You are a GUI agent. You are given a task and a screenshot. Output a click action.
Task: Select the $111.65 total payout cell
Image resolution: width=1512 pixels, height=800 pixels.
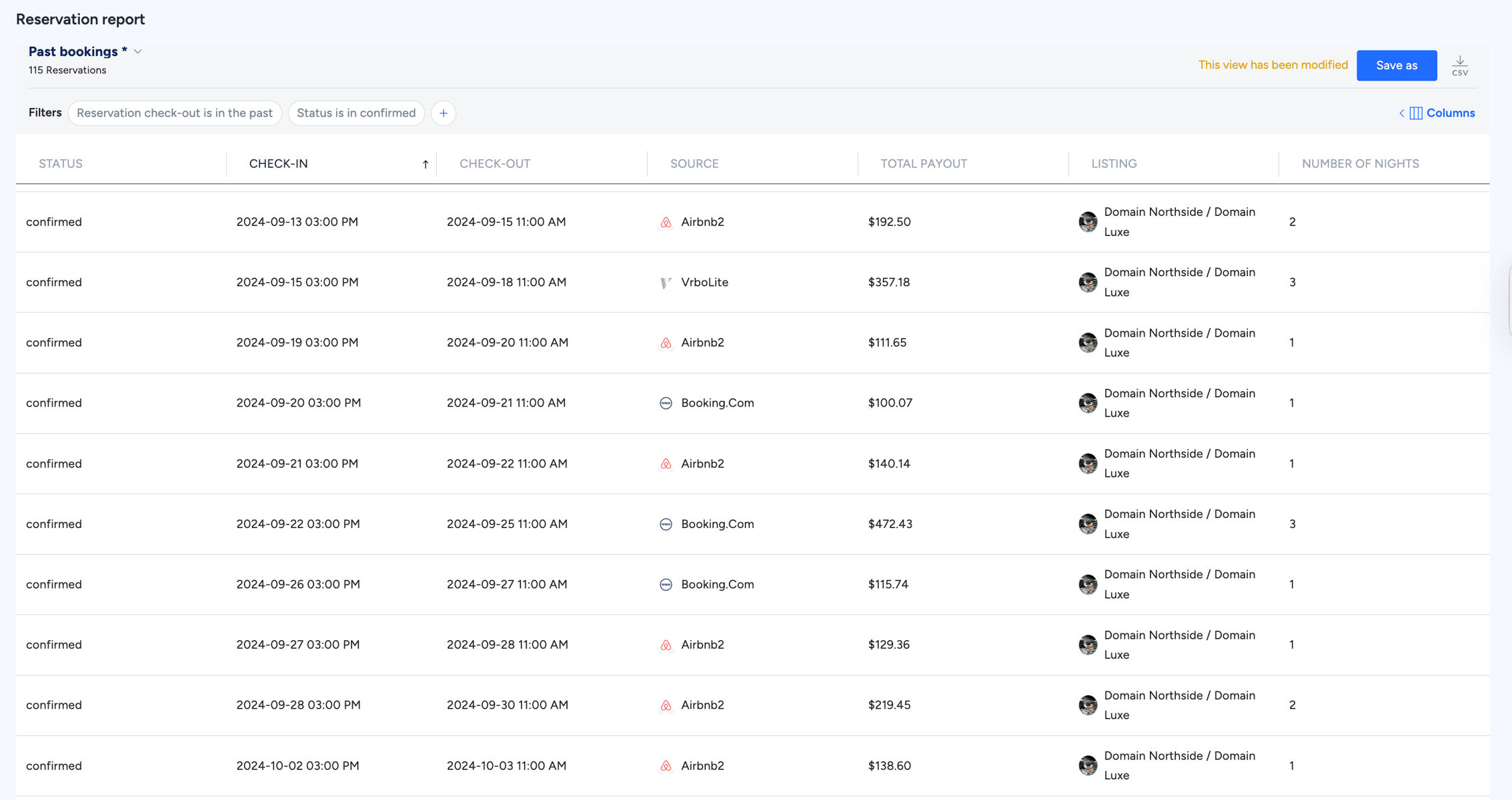point(887,343)
